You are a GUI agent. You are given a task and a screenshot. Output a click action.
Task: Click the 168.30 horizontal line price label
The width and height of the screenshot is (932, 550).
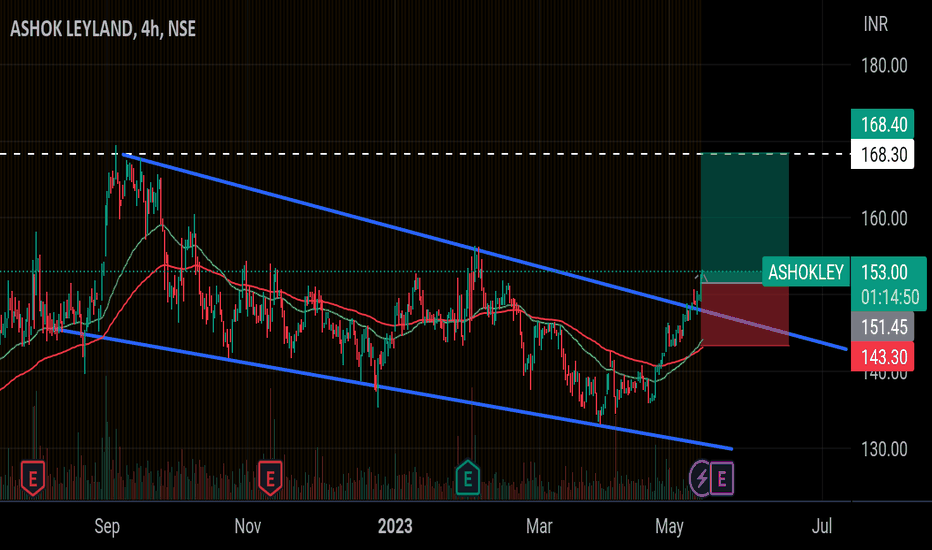(884, 155)
